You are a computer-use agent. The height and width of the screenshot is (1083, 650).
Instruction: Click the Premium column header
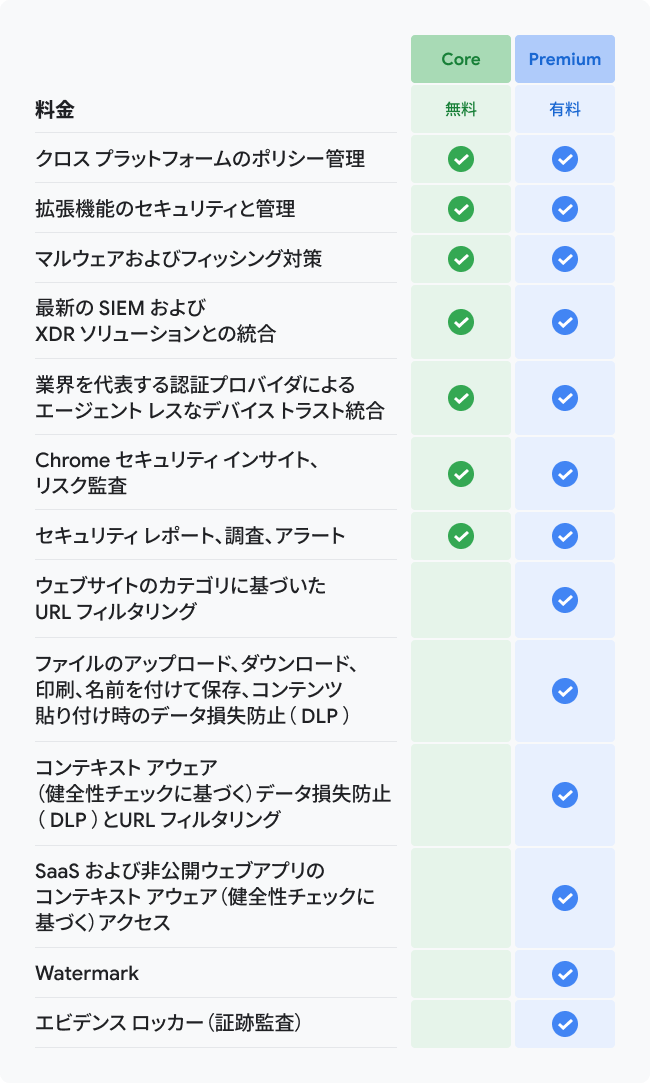click(x=565, y=59)
